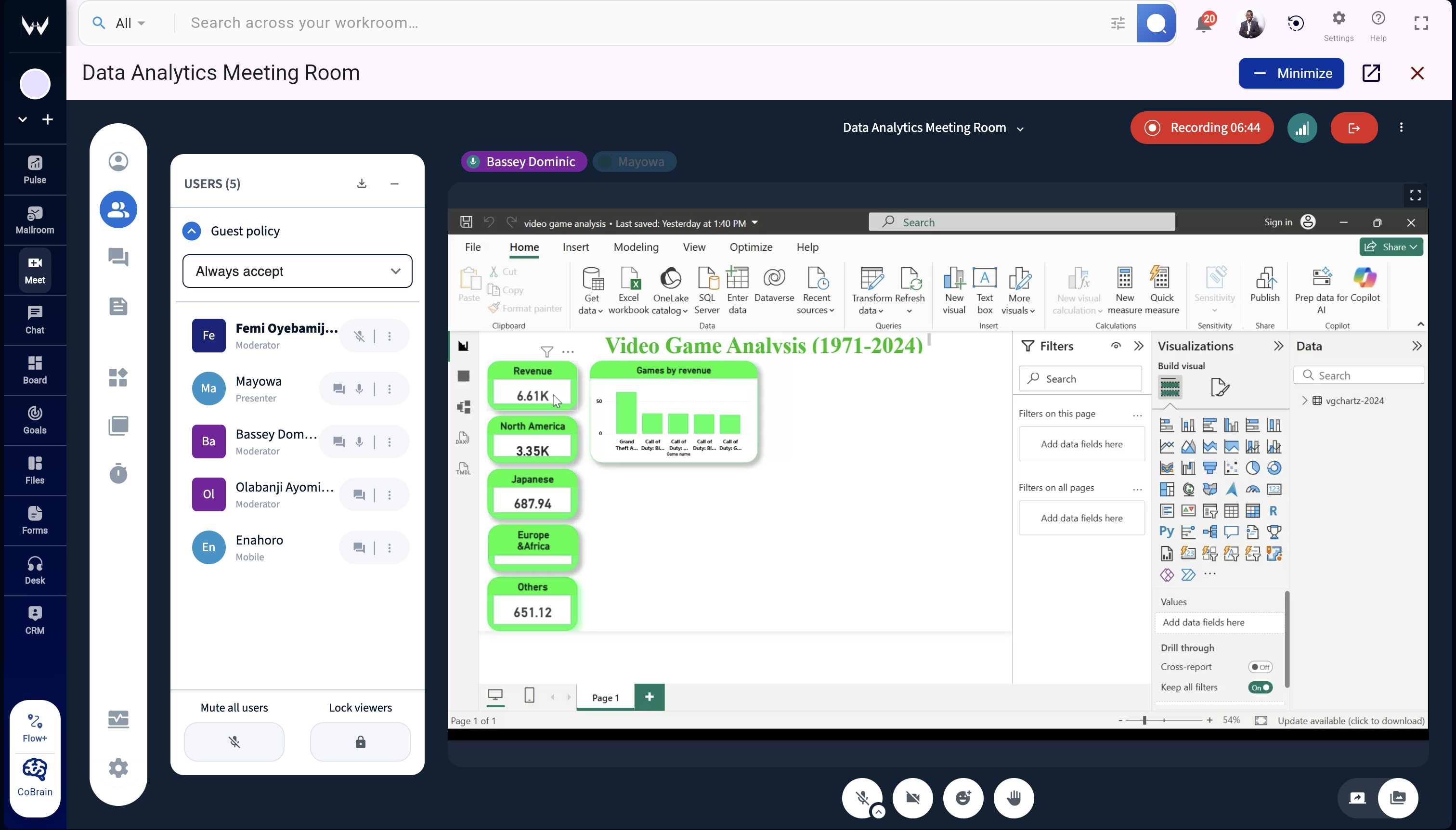Click the Lock viewers padlock button
The width and height of the screenshot is (1456, 830).
(360, 741)
